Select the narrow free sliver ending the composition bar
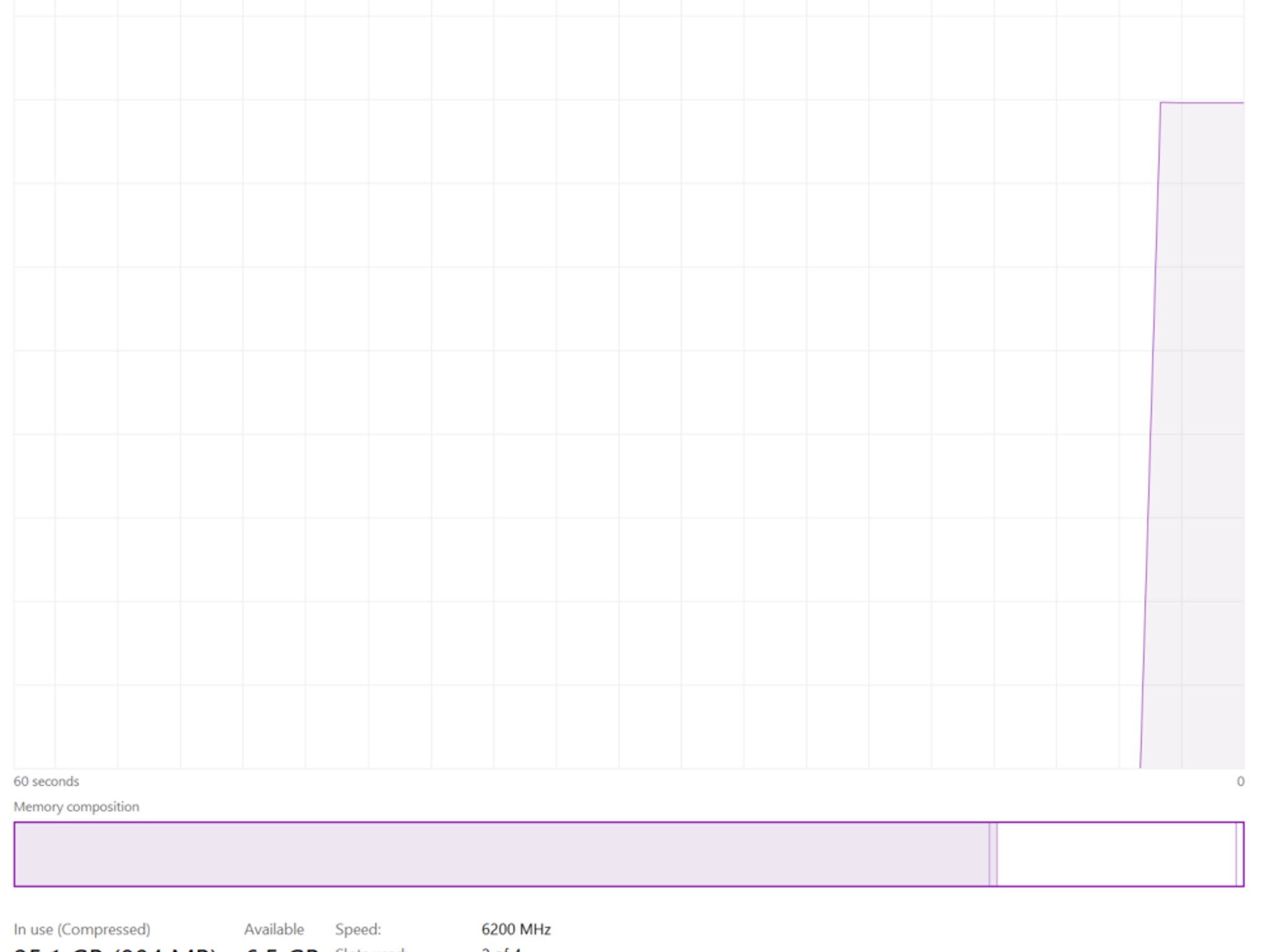The height and width of the screenshot is (952, 1270). (x=1240, y=854)
